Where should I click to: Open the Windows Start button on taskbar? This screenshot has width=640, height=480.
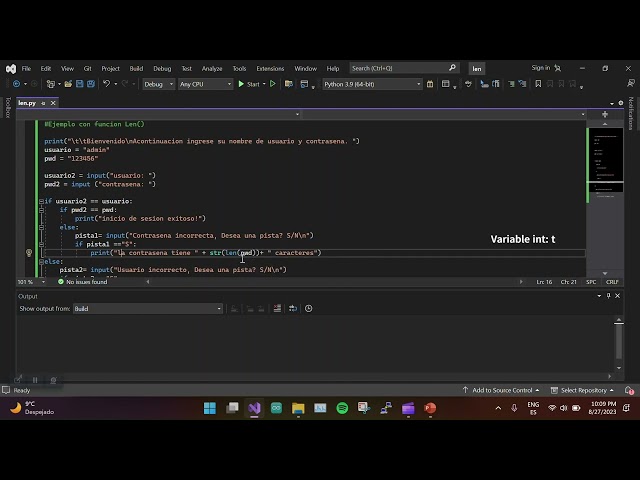[210, 408]
